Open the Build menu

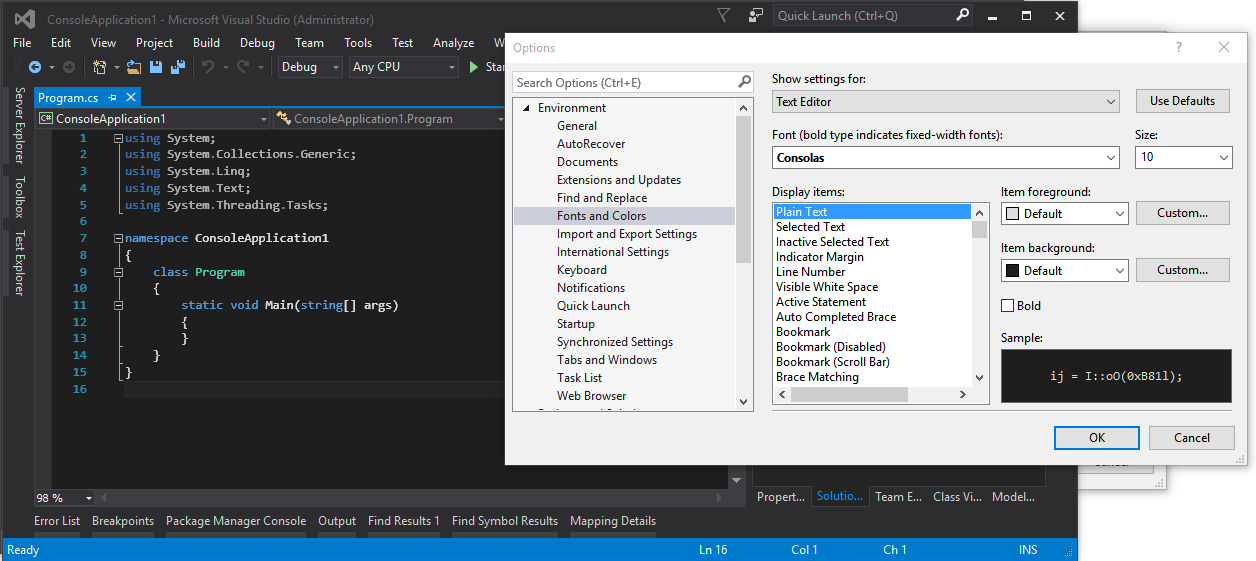pyautogui.click(x=206, y=43)
